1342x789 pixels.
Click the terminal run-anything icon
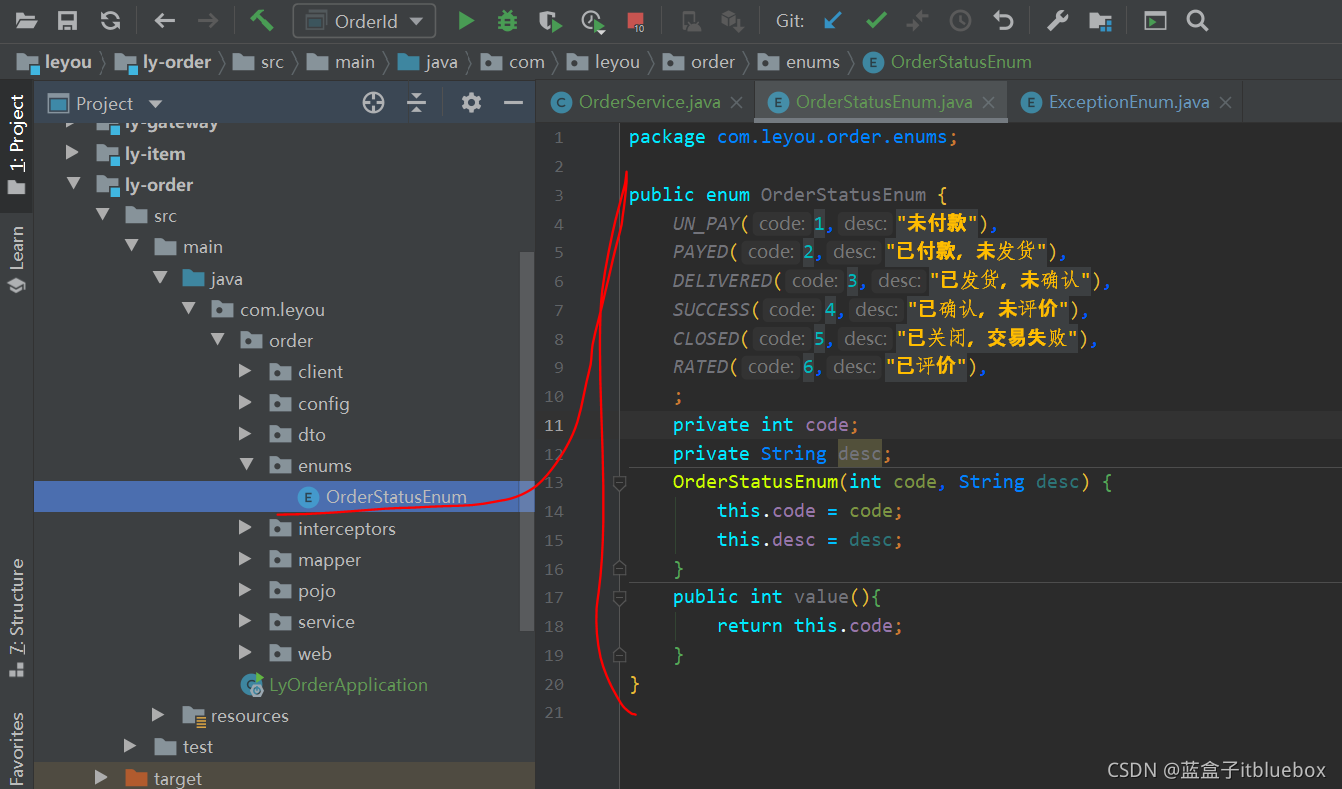click(x=1155, y=20)
